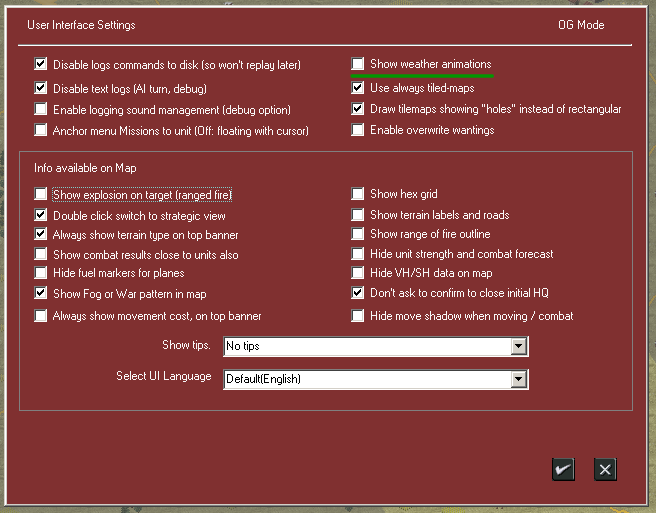Toggle Draw tilemaps showing holes option
Screen dimensions: 656x513
coord(358,109)
